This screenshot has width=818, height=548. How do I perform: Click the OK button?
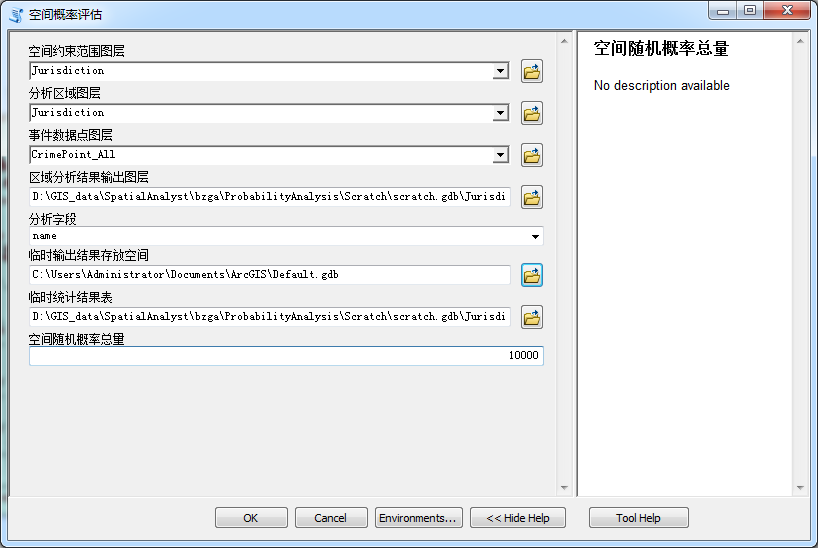coord(251,518)
